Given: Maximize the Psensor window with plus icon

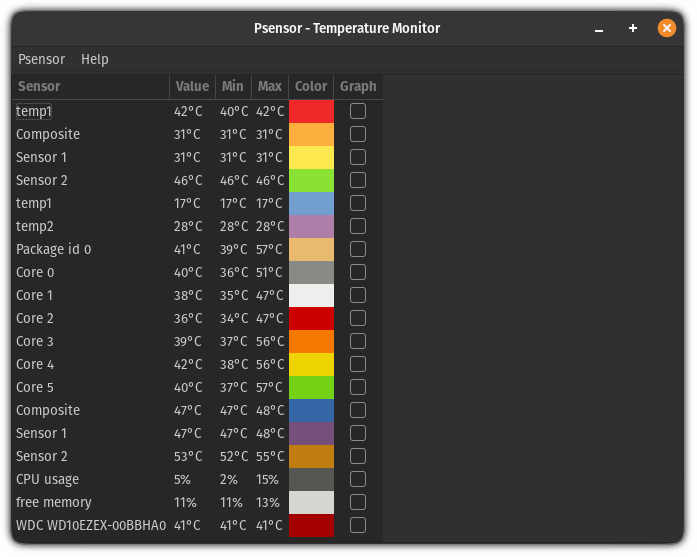Looking at the screenshot, I should click(633, 29).
